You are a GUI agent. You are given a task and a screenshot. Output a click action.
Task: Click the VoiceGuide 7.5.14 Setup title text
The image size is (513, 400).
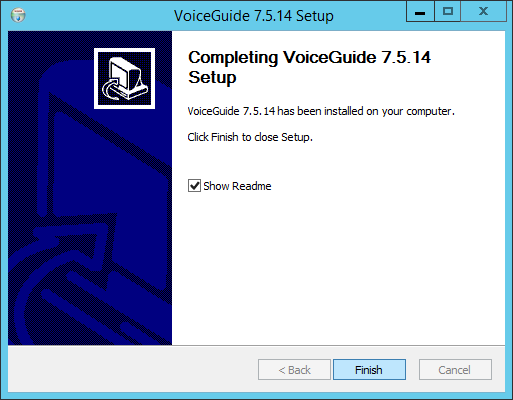tap(254, 16)
